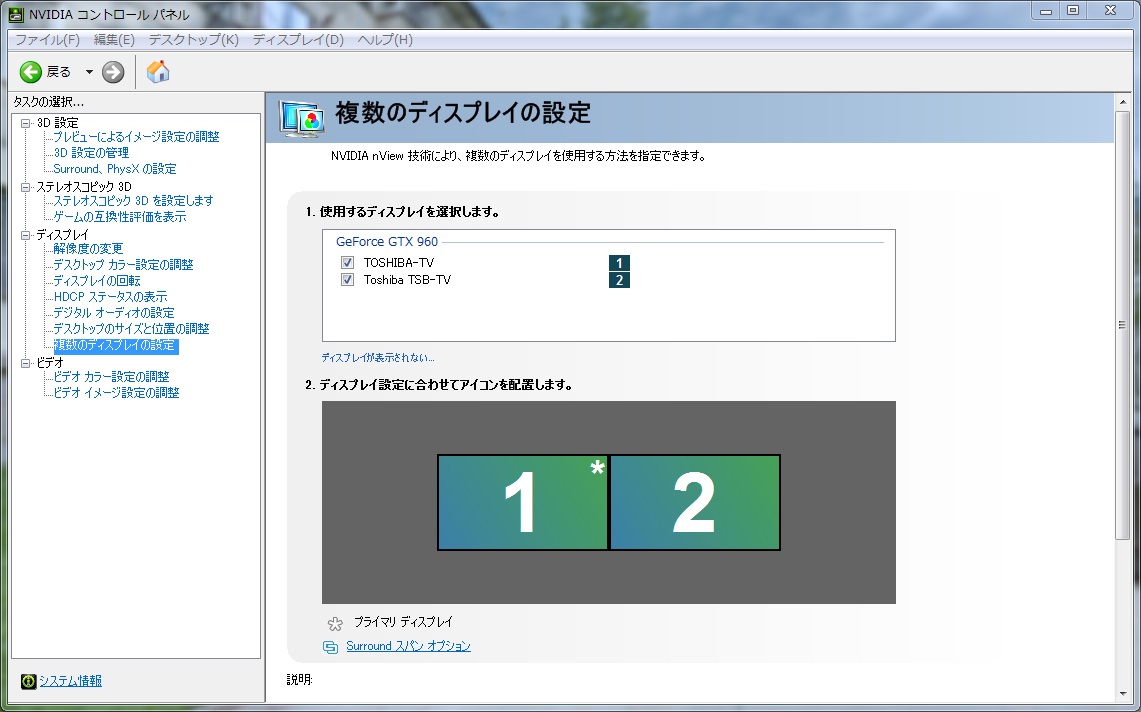The image size is (1141, 712).
Task: Maximize the NVIDIA control panel window
Action: click(1073, 11)
